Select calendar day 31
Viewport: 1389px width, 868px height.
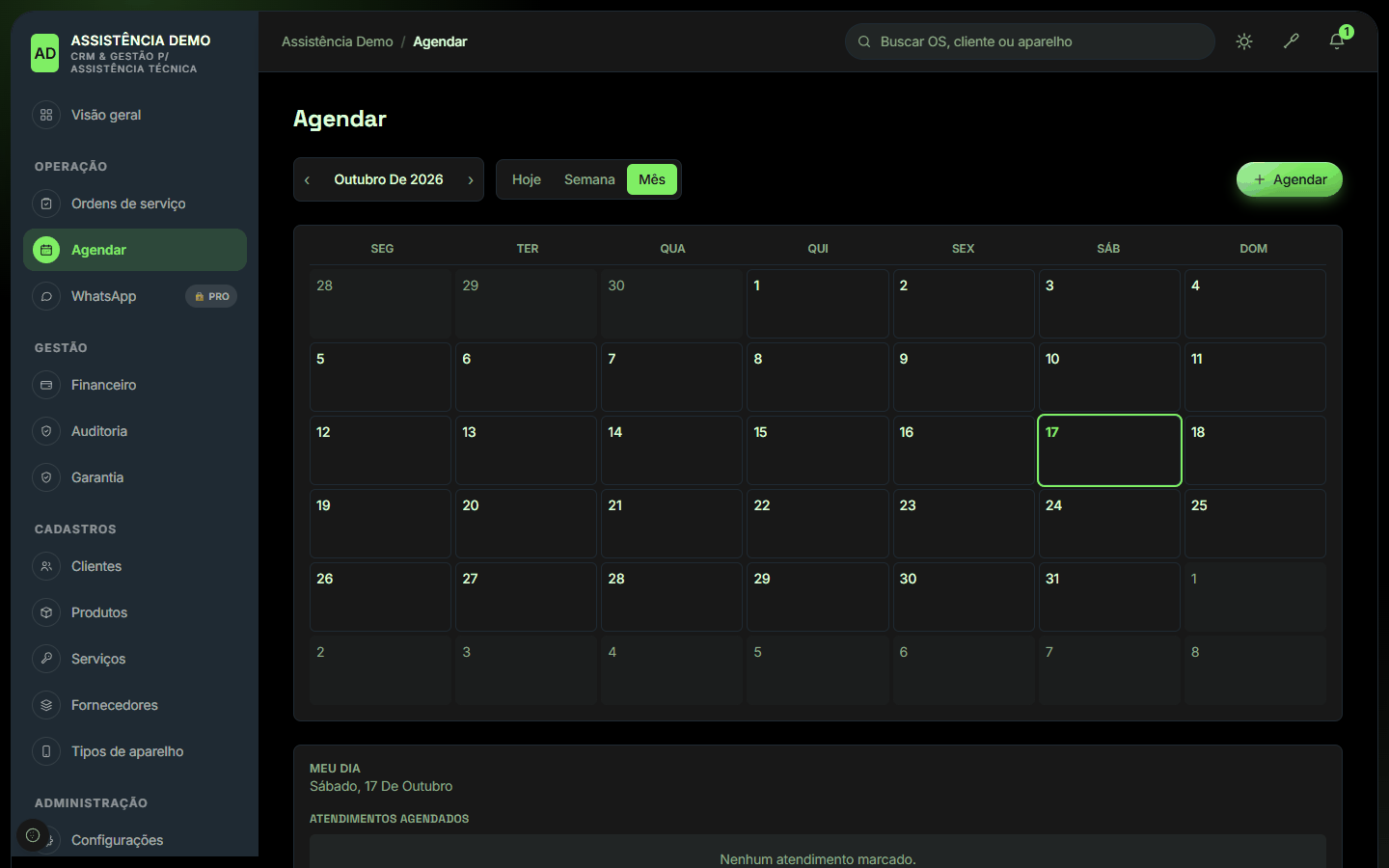1109,597
